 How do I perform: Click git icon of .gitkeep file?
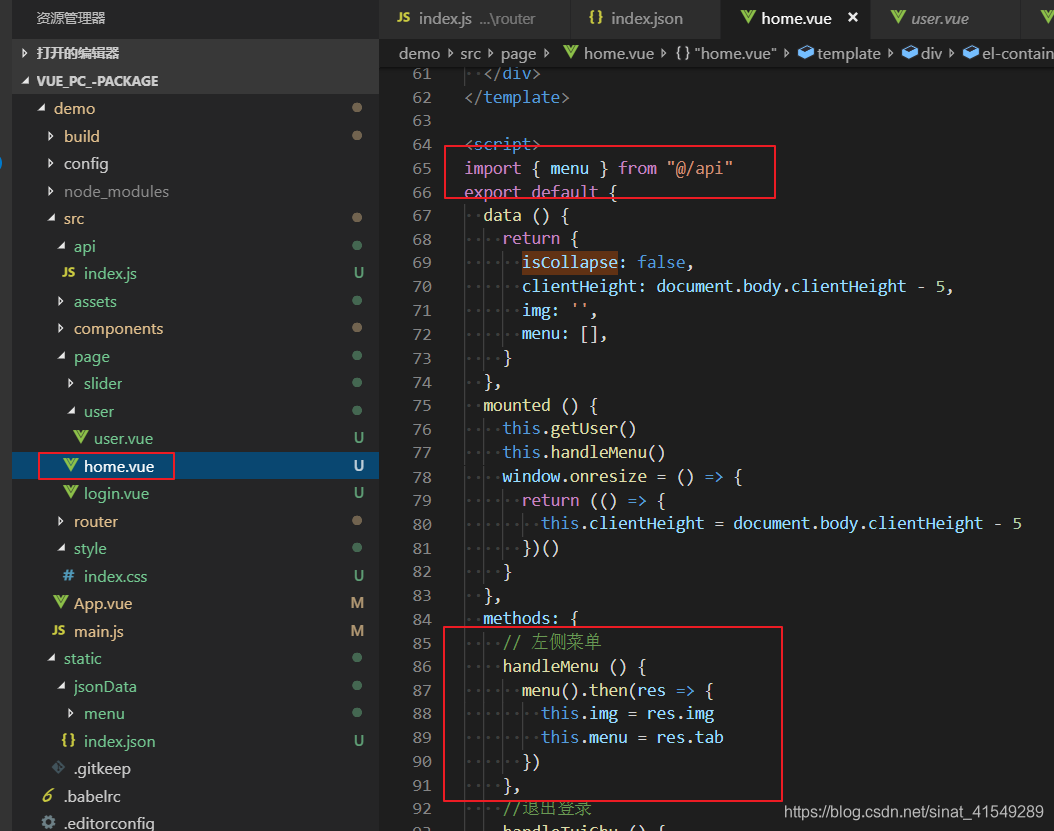[58, 768]
